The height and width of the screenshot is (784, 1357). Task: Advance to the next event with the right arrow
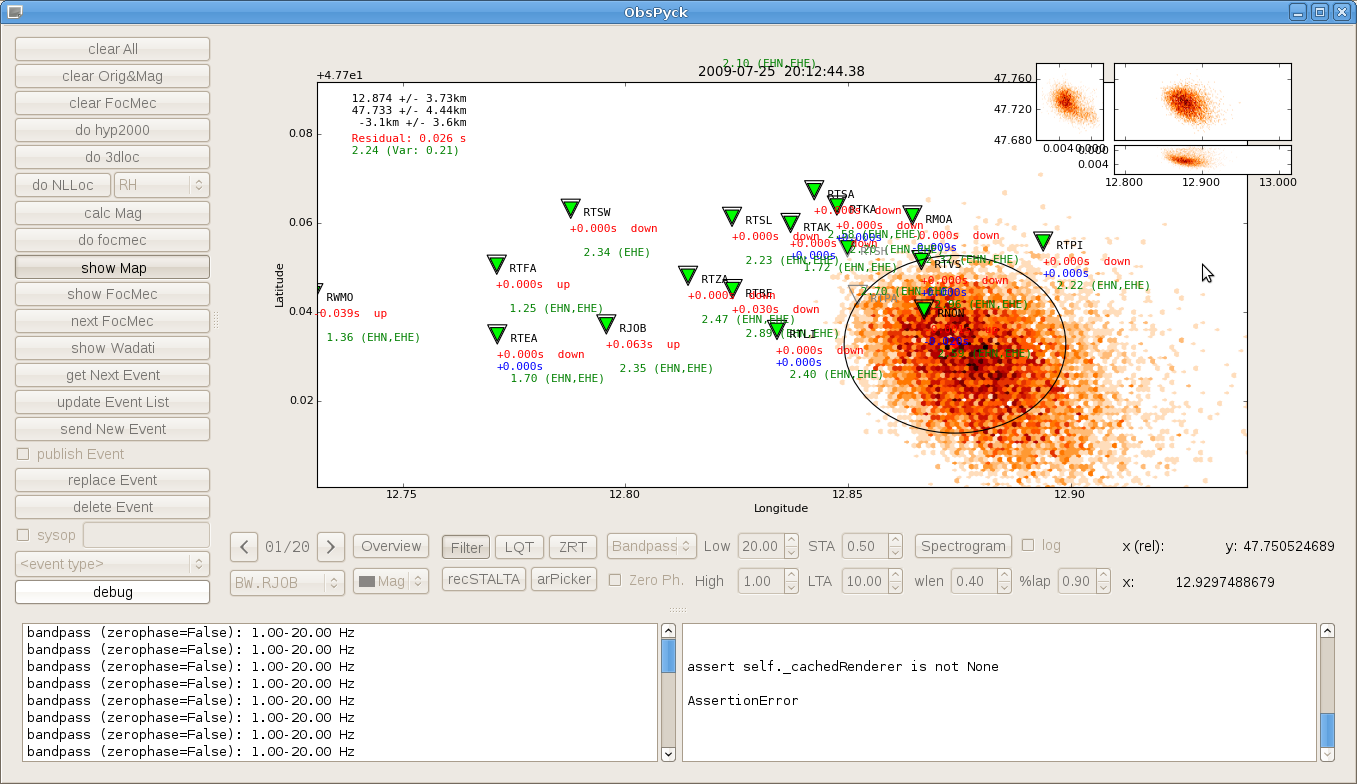tap(330, 546)
